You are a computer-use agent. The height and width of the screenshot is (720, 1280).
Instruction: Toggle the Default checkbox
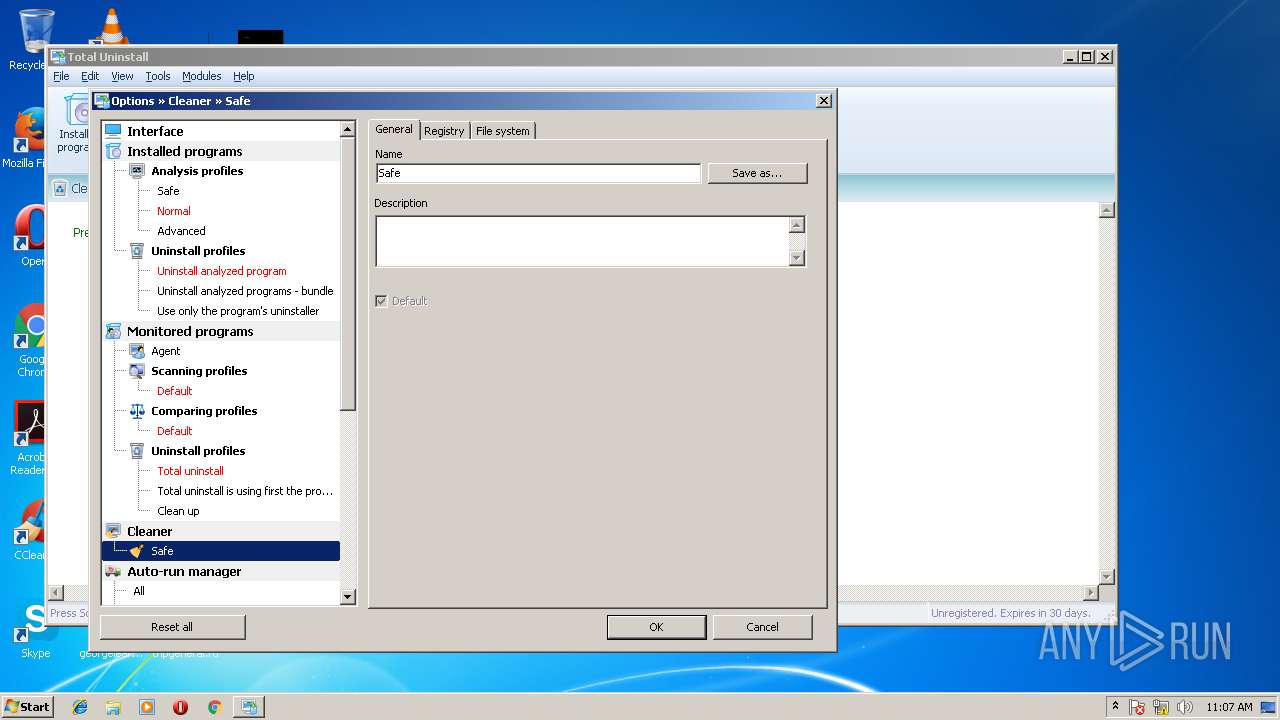pos(381,301)
